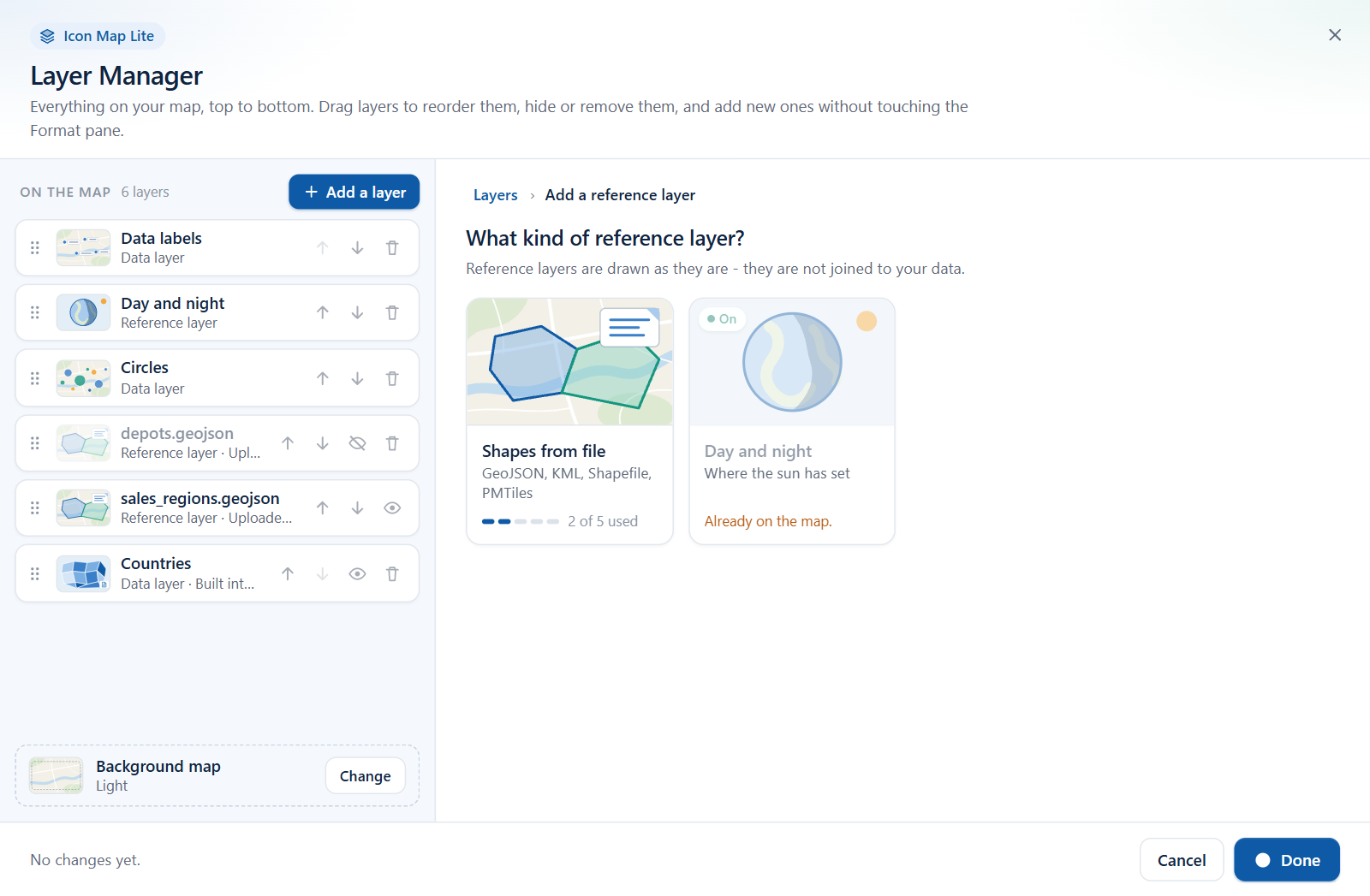
Task: Move Day and night layer up
Action: point(323,313)
